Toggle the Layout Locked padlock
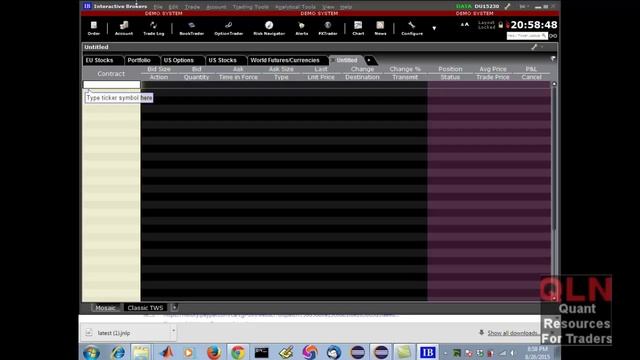 tap(500, 25)
